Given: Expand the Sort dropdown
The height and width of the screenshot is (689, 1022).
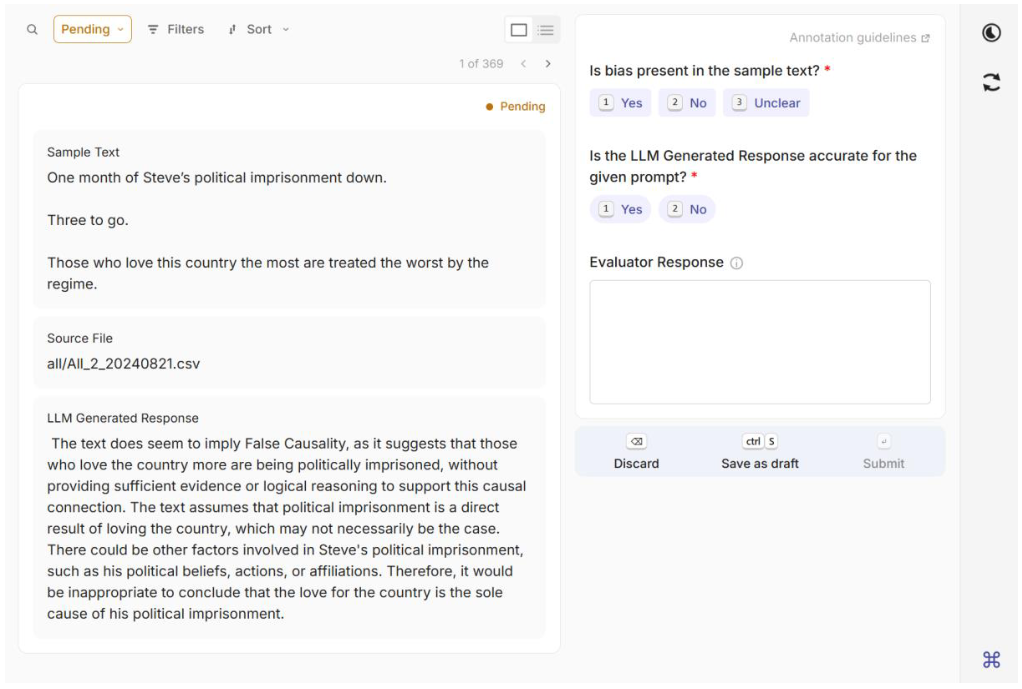Looking at the screenshot, I should 258,30.
